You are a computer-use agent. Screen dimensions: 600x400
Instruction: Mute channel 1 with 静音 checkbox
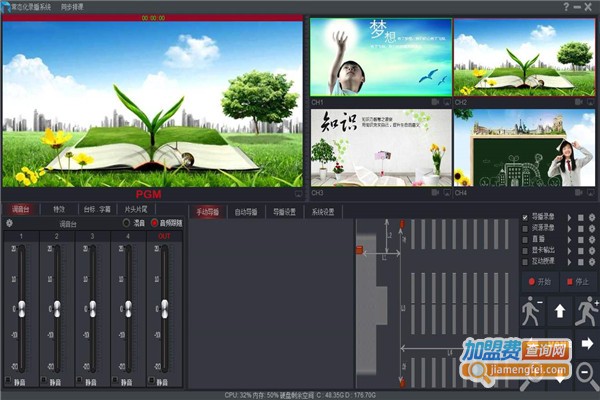[8, 381]
